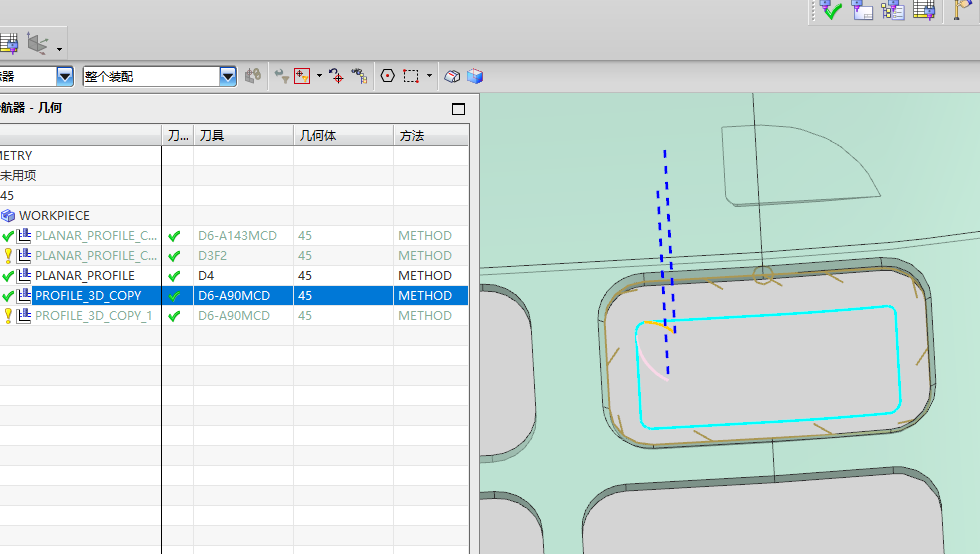
Task: Click the warning status icon of PROFILE_3D_COPY_1
Action: [8, 316]
